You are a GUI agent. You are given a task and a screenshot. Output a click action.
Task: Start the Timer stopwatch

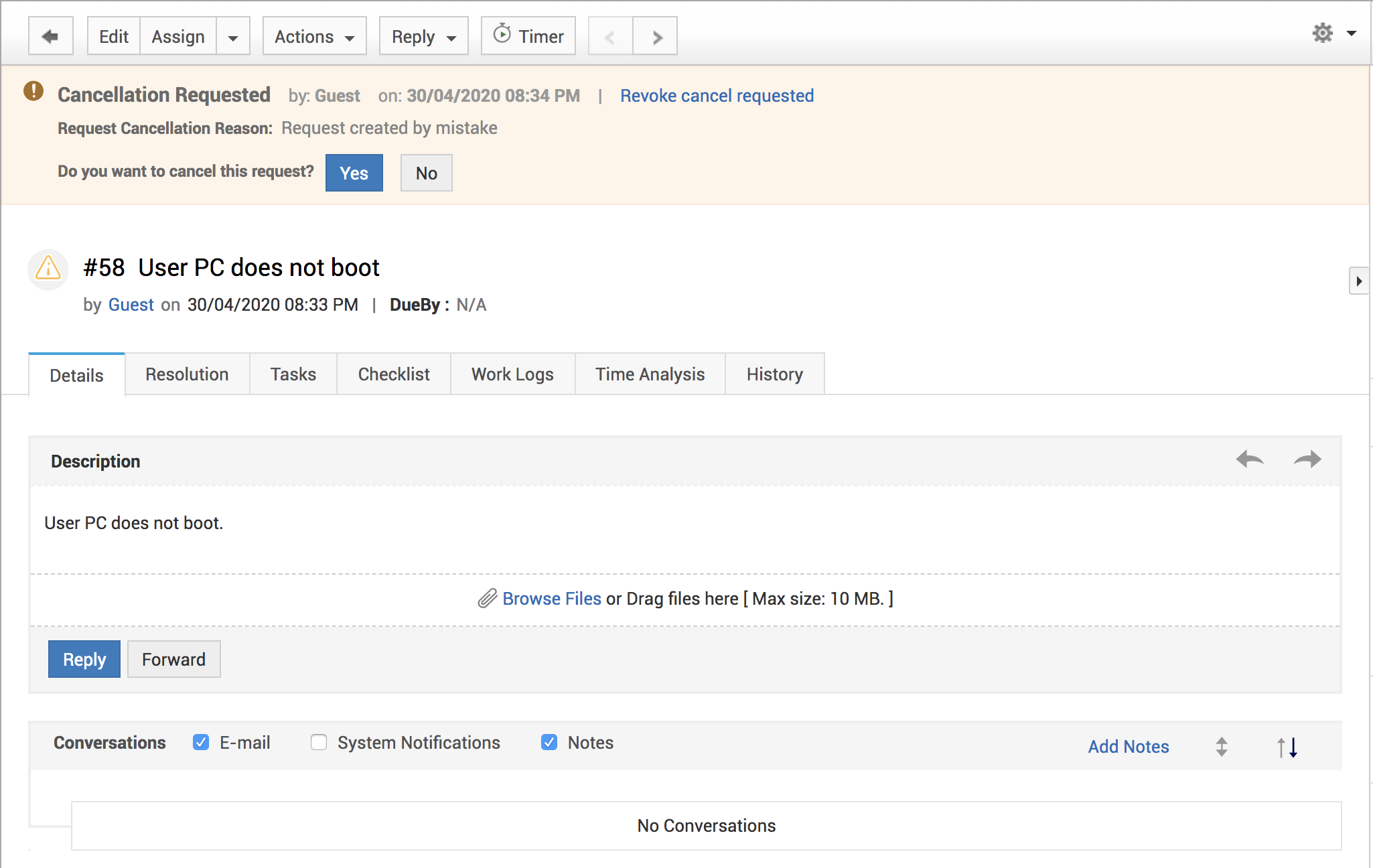[x=528, y=36]
